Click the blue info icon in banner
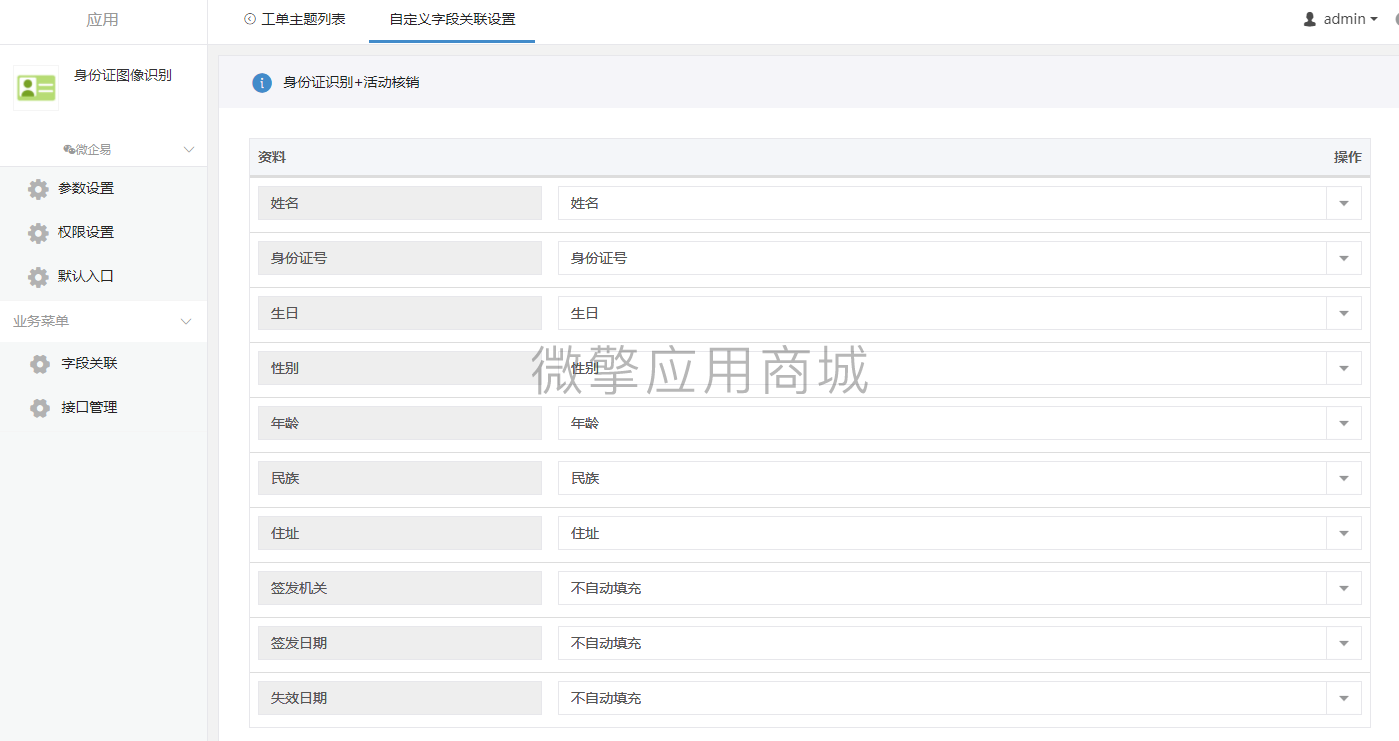 (262, 83)
